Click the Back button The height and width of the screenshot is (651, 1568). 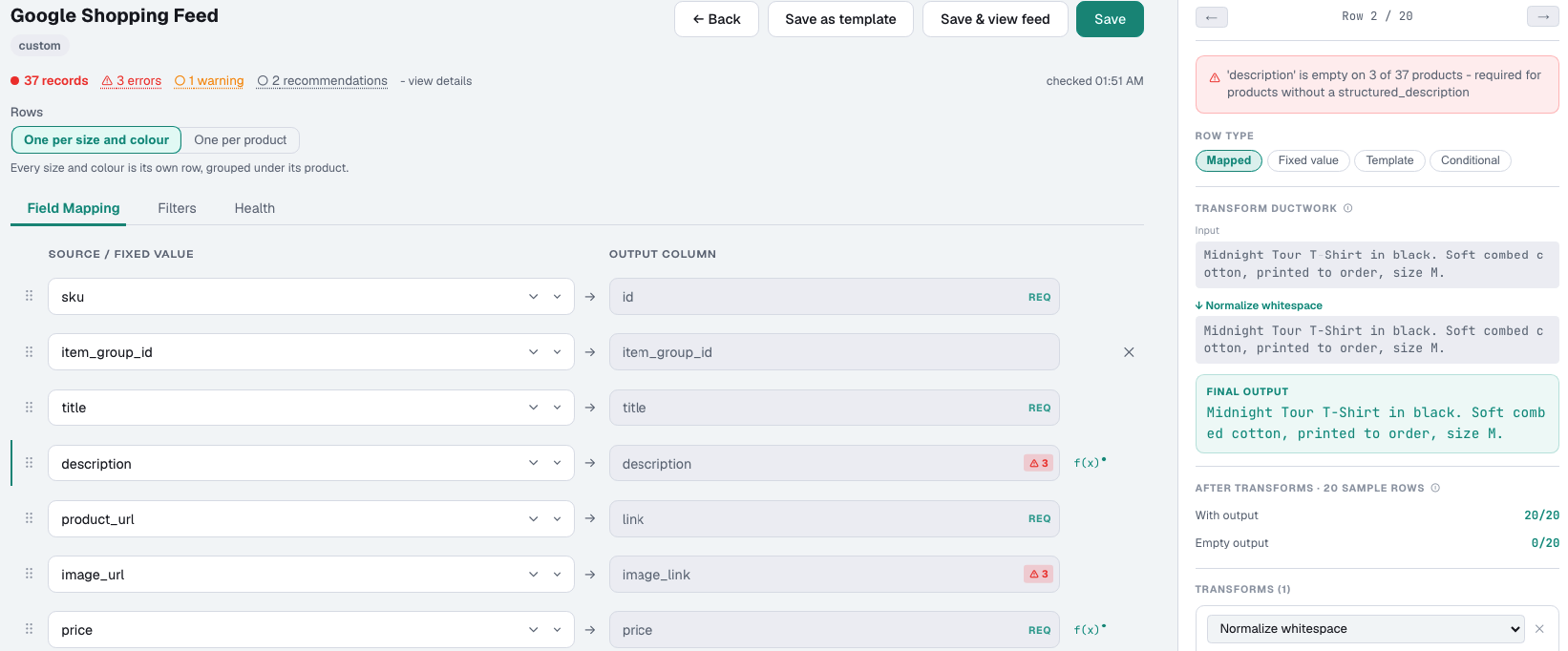coord(716,19)
